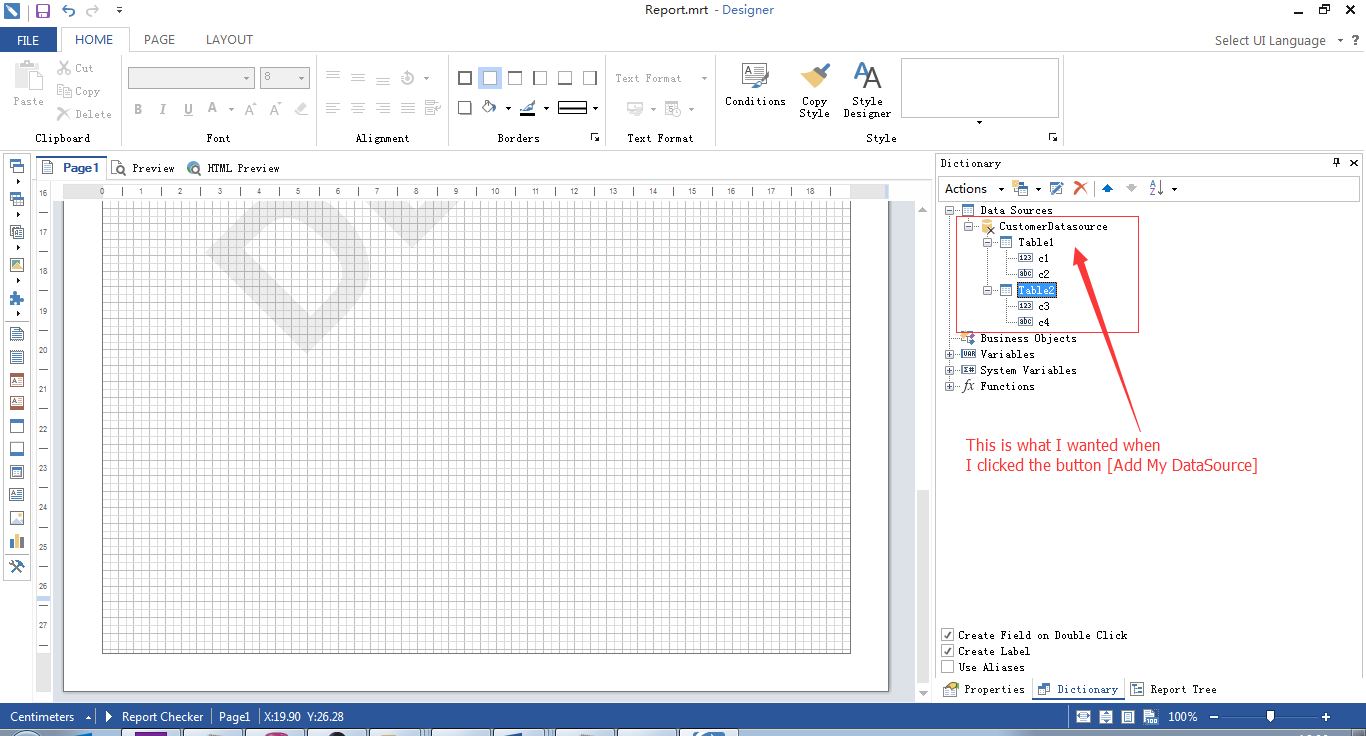Open the Select UI Language option
Screen dimensions: 1366x736
pyautogui.click(x=1270, y=40)
